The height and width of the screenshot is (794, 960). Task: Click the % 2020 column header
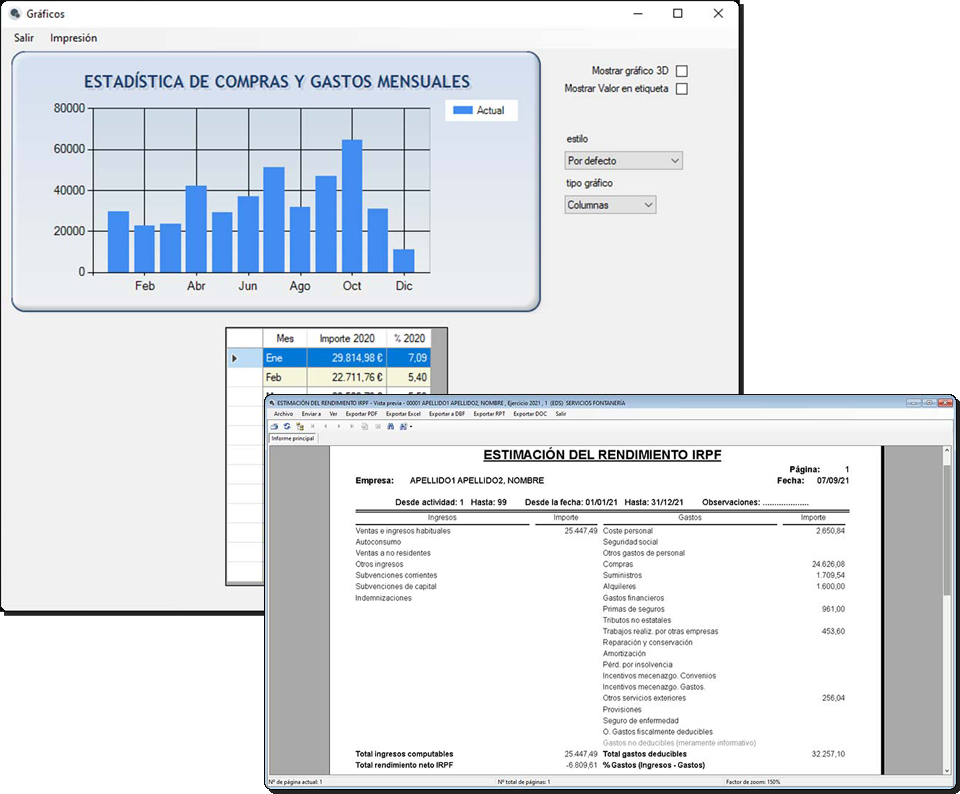(408, 338)
